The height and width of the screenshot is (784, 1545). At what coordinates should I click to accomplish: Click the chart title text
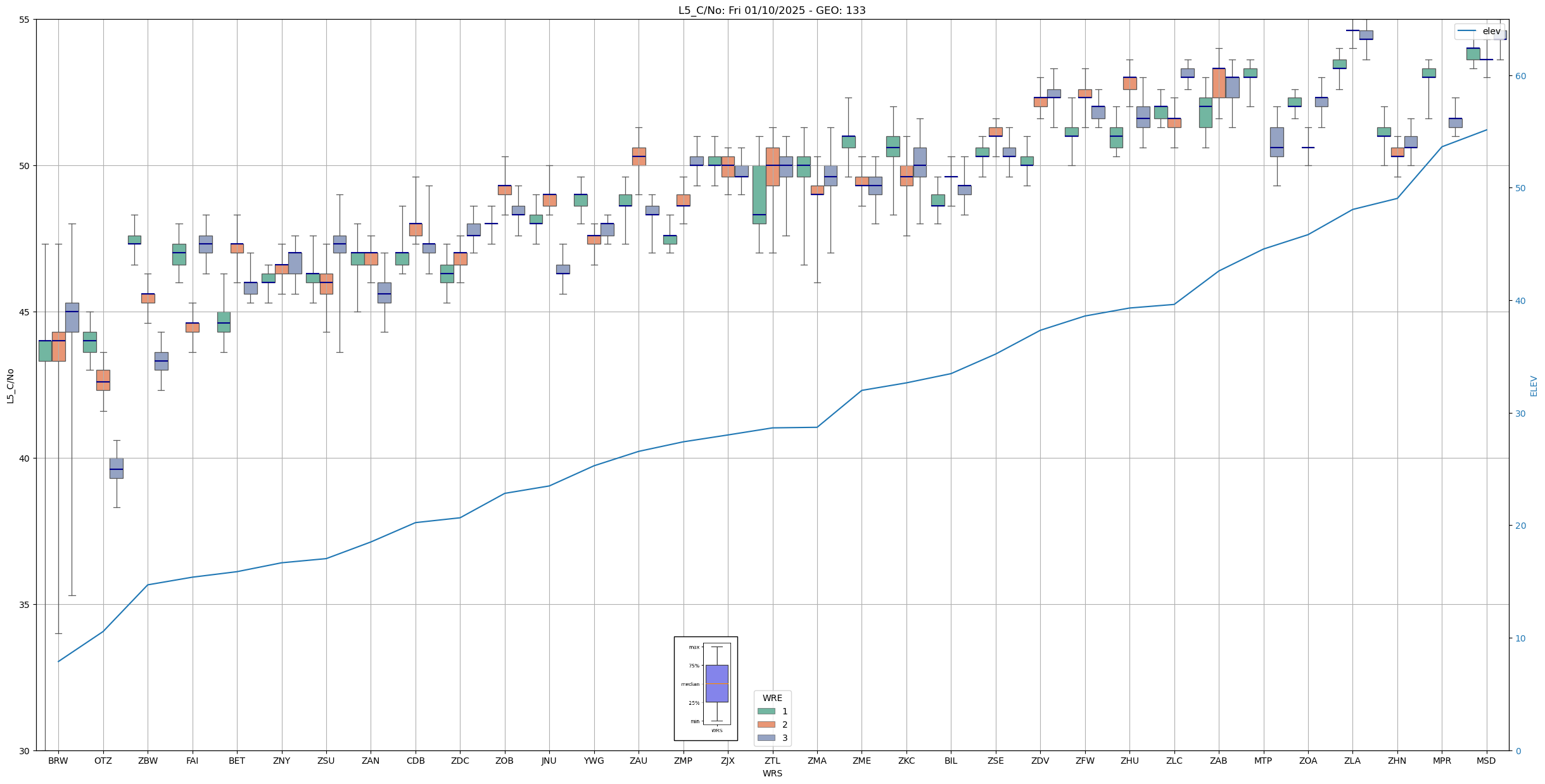(x=772, y=10)
